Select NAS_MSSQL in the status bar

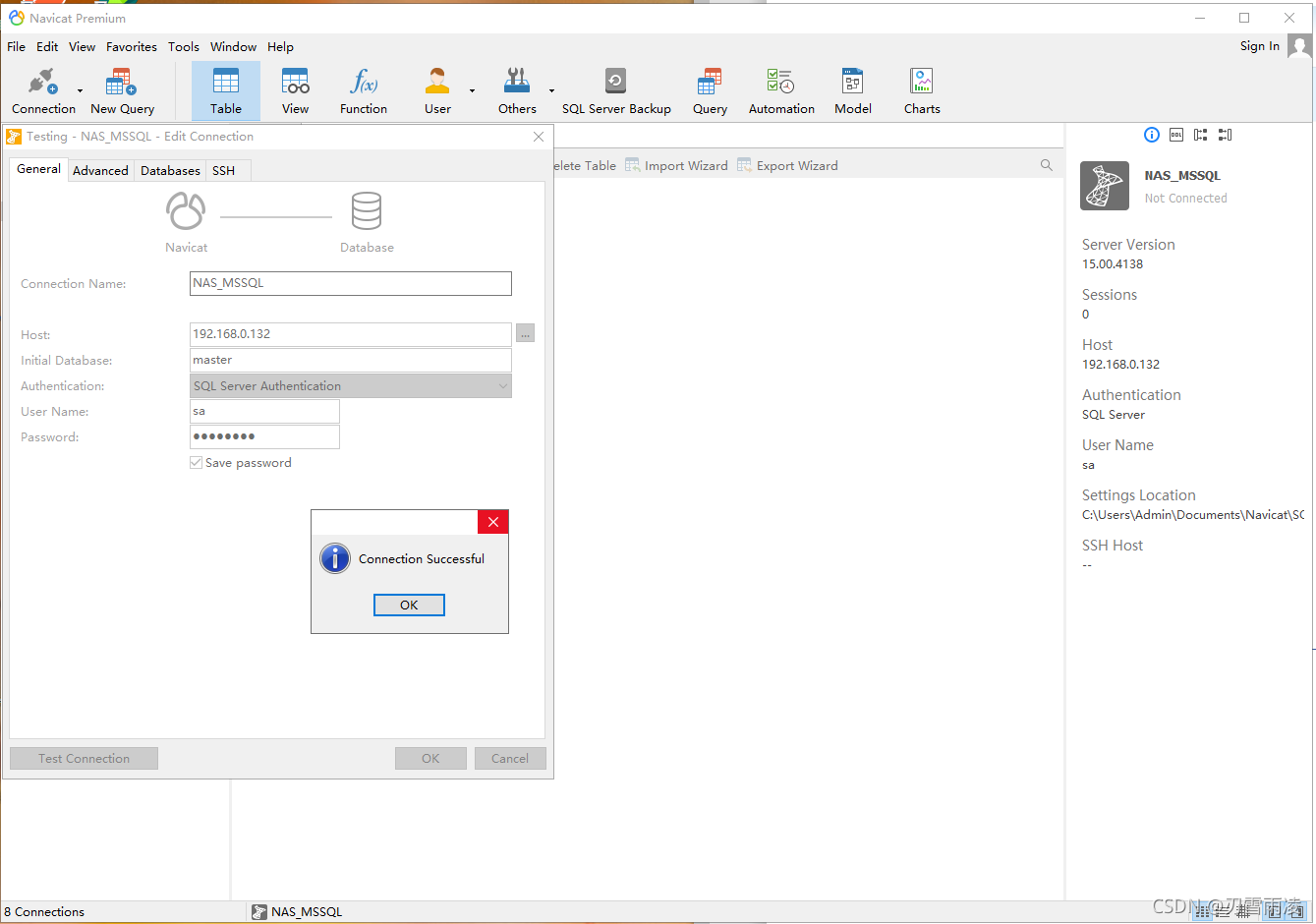point(298,911)
